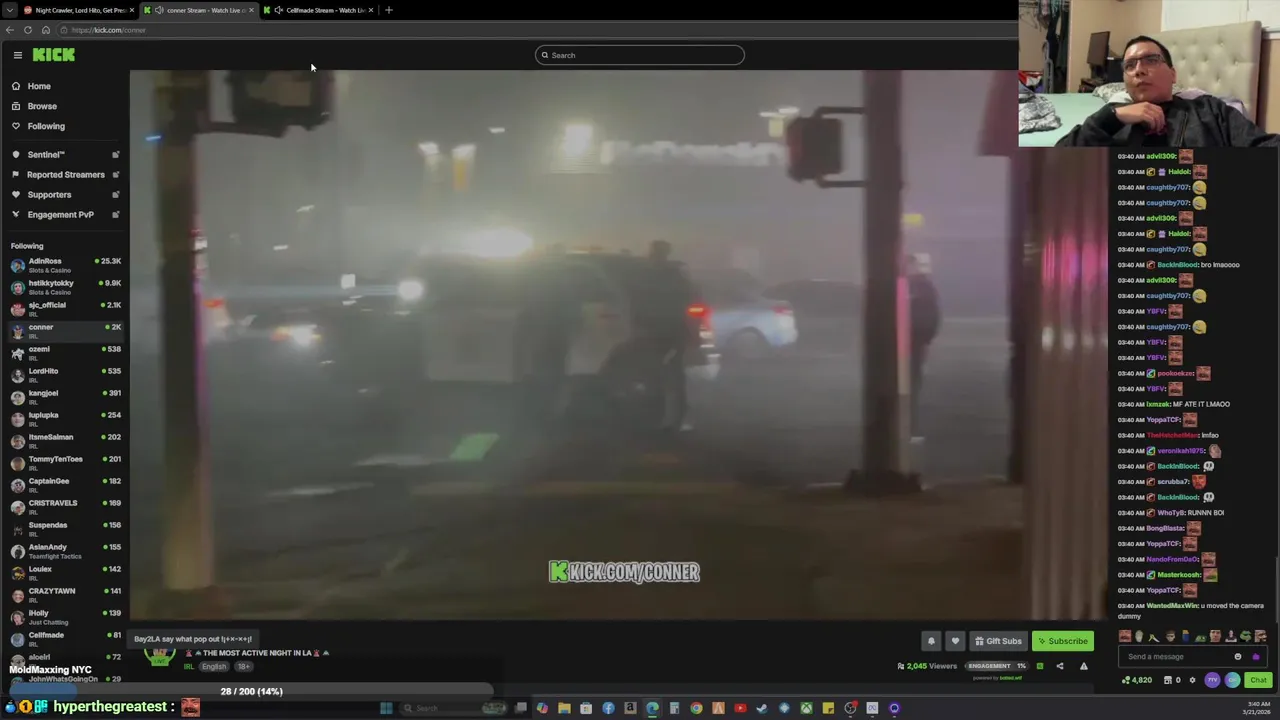Toggle pin icon beside Reported Streamers
Screen dimensions: 1280x720
tap(116, 175)
